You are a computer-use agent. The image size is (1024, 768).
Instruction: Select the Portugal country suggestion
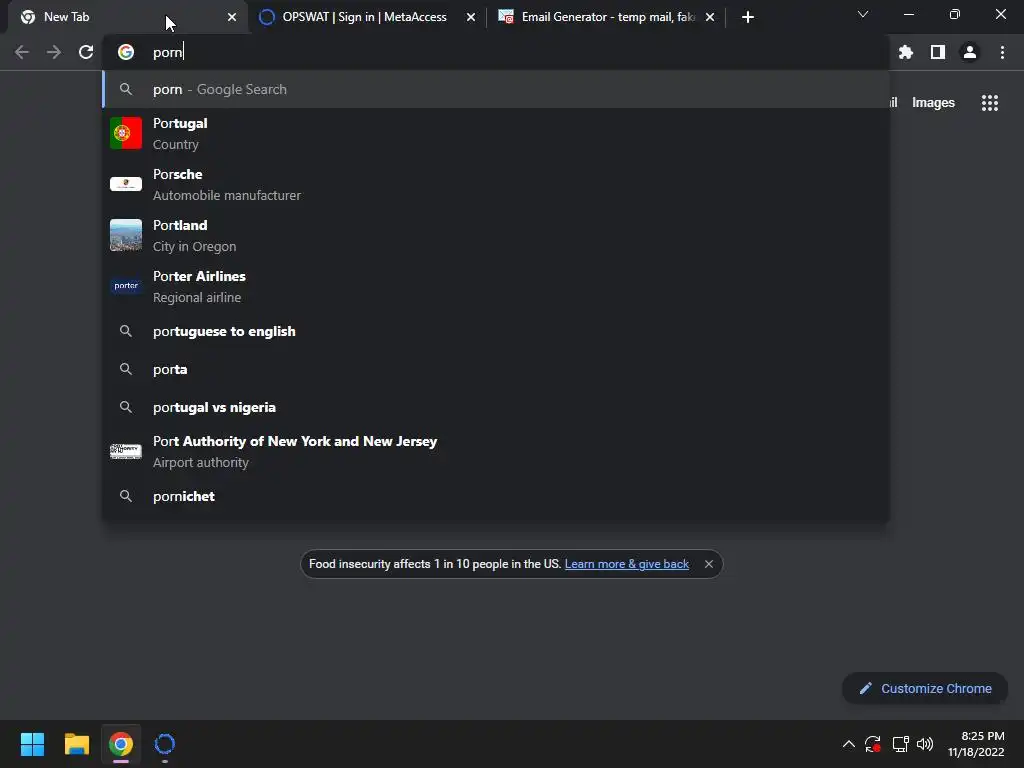click(496, 133)
